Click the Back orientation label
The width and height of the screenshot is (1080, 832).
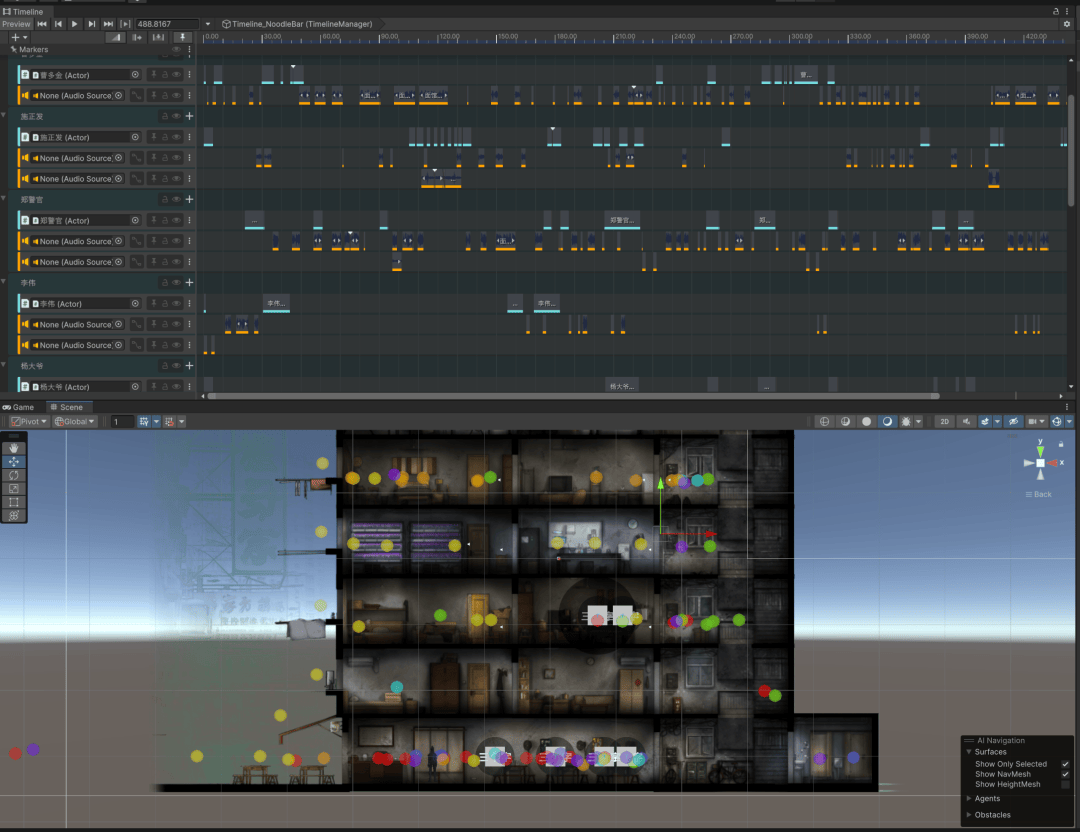click(1042, 495)
